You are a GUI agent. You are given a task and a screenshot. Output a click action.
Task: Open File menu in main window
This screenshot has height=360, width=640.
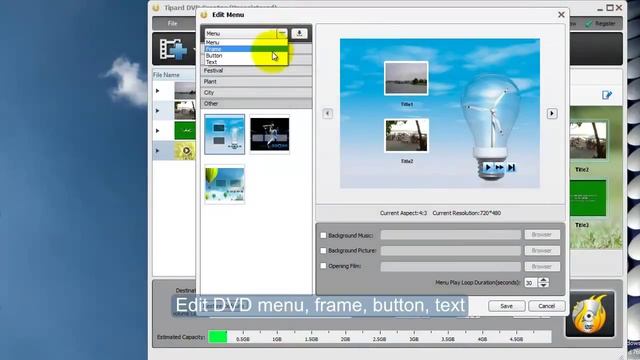coord(173,23)
